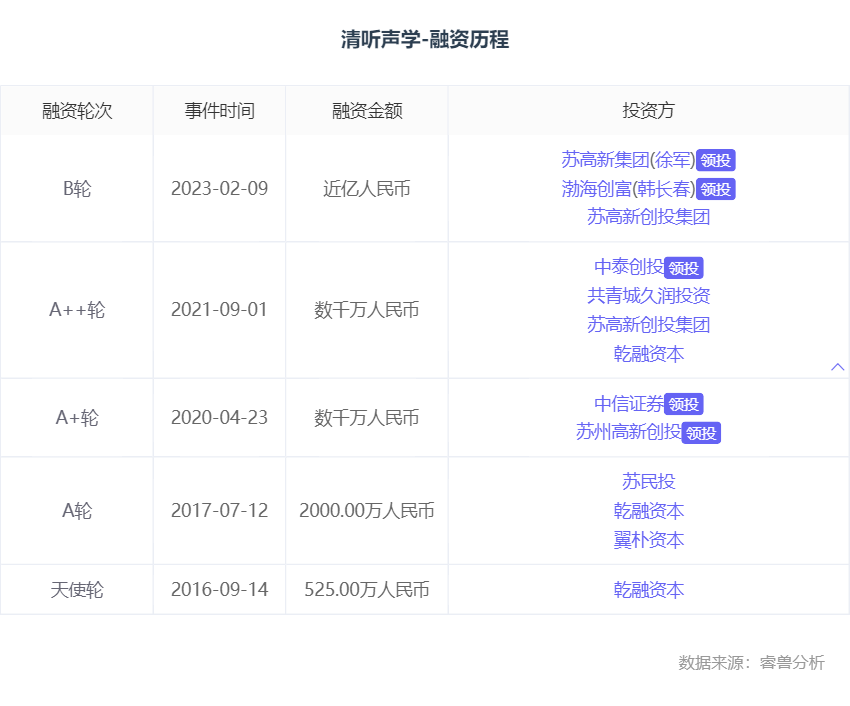850x706 pixels.
Task: Click the A轮 round cell
Action: coord(77,511)
